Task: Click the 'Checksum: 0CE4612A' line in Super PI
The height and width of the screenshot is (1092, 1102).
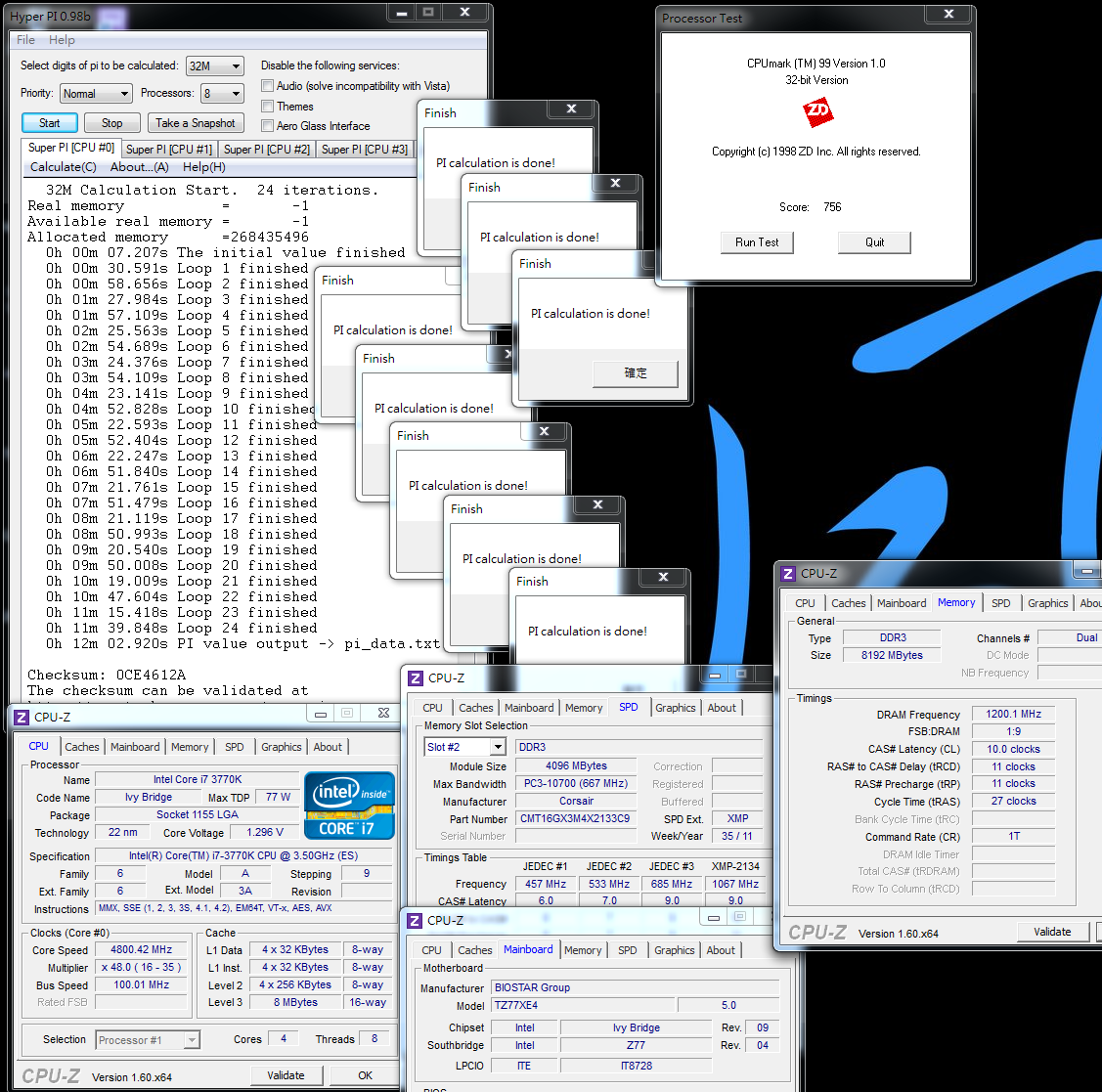Action: tap(107, 676)
